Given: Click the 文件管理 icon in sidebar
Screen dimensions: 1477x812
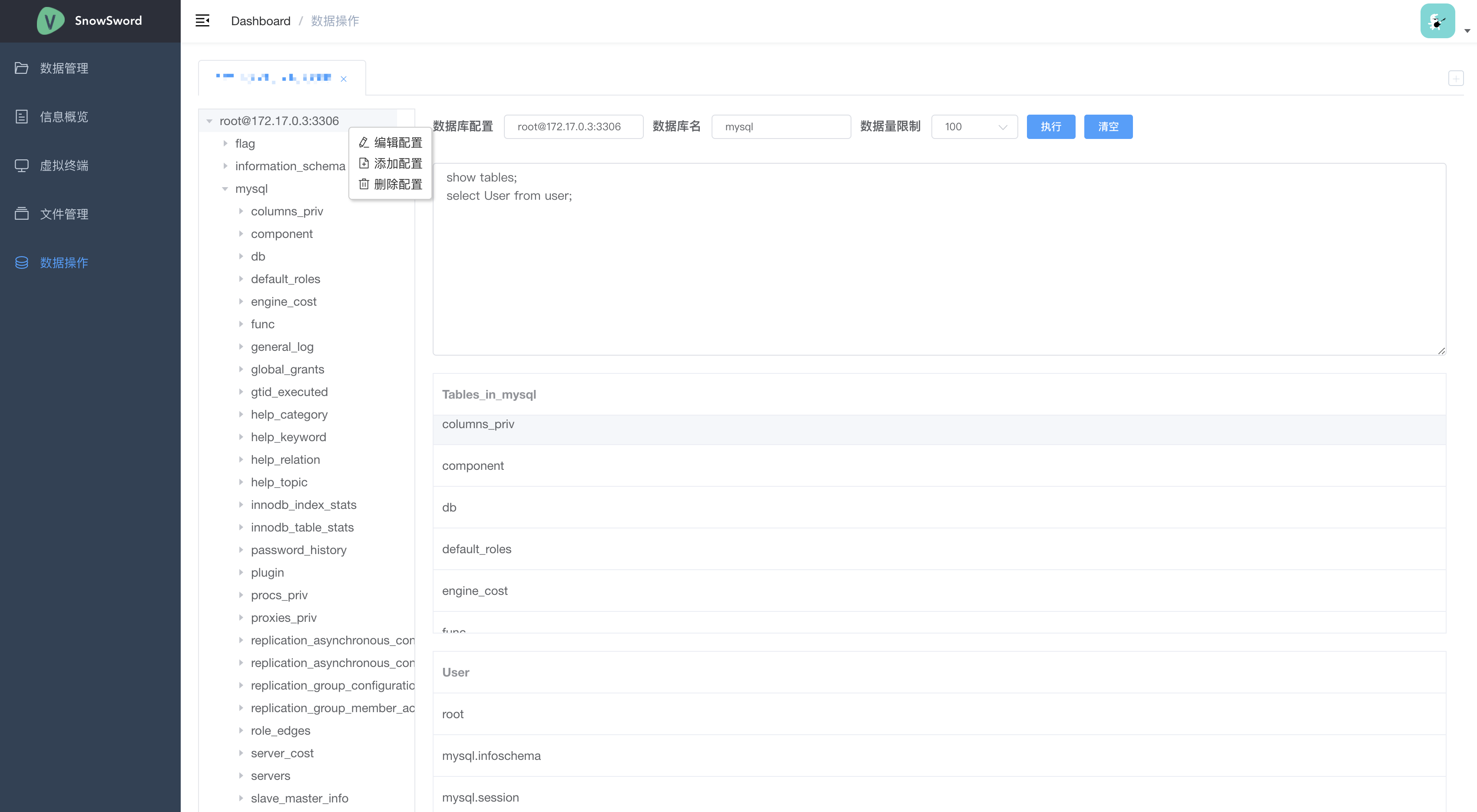Looking at the screenshot, I should (x=22, y=214).
